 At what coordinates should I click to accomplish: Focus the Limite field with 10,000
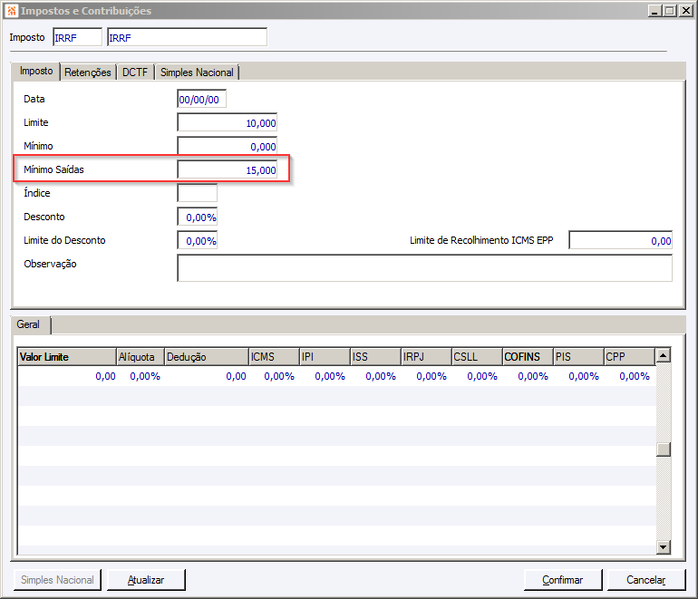coord(227,123)
